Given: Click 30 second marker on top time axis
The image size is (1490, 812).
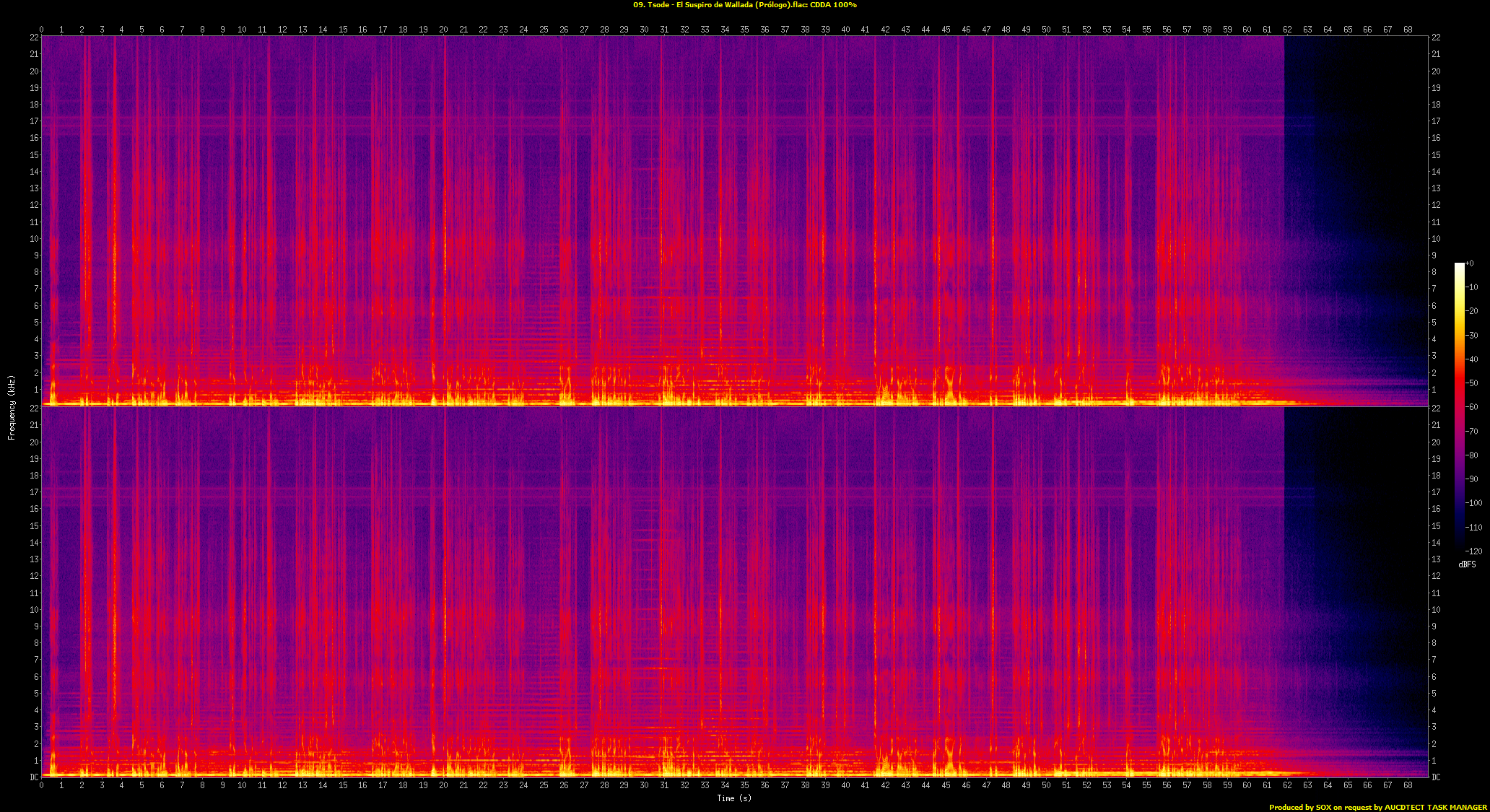Looking at the screenshot, I should click(644, 30).
